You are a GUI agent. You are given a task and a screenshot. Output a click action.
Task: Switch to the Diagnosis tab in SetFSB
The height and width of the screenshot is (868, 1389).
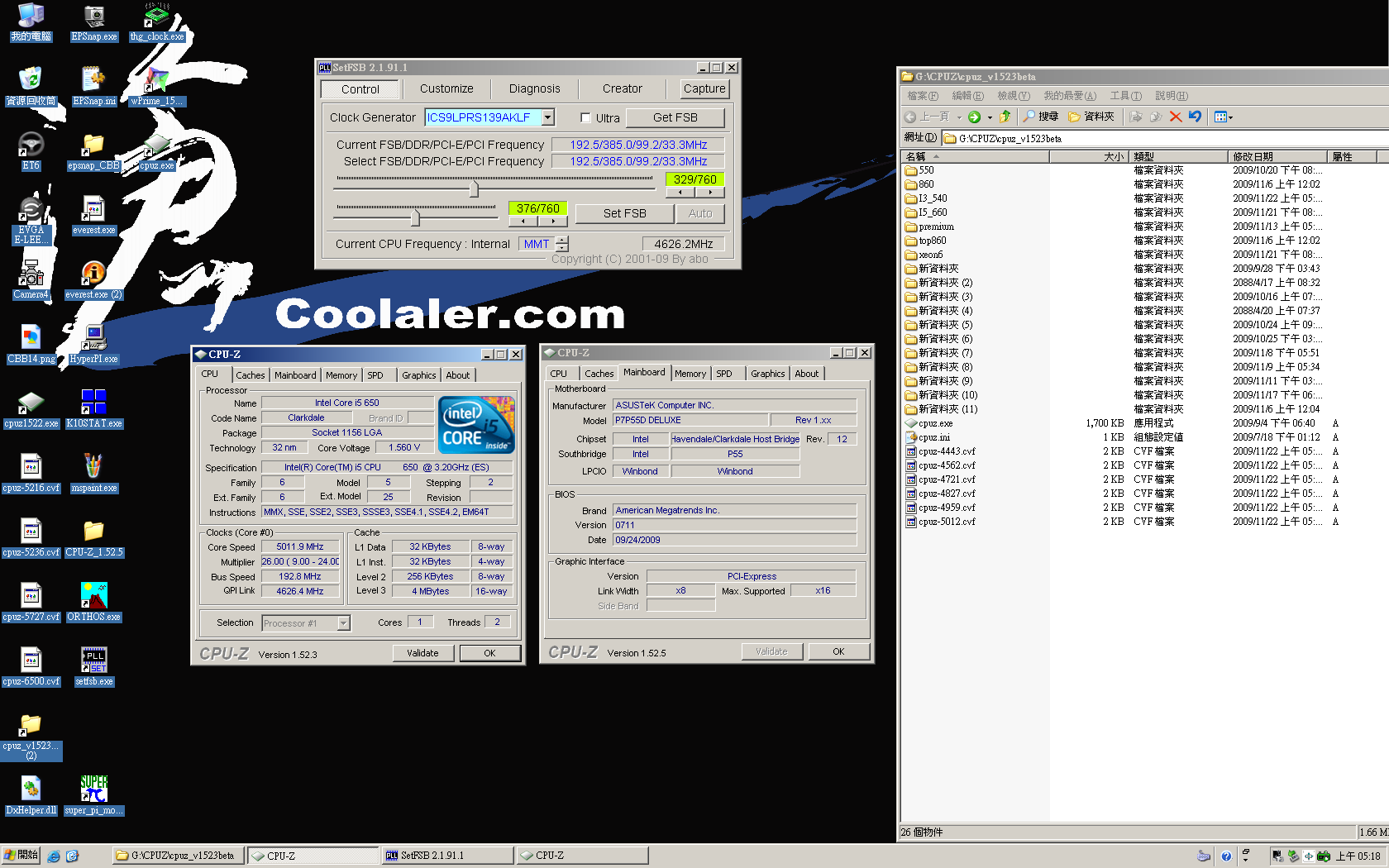pos(534,88)
